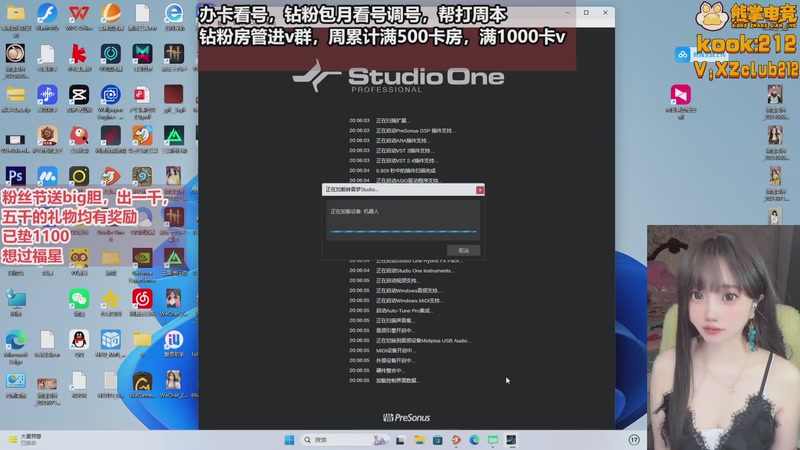Open the red bird desktop app icon
This screenshot has width=800, height=450.
pyautogui.click(x=79, y=136)
